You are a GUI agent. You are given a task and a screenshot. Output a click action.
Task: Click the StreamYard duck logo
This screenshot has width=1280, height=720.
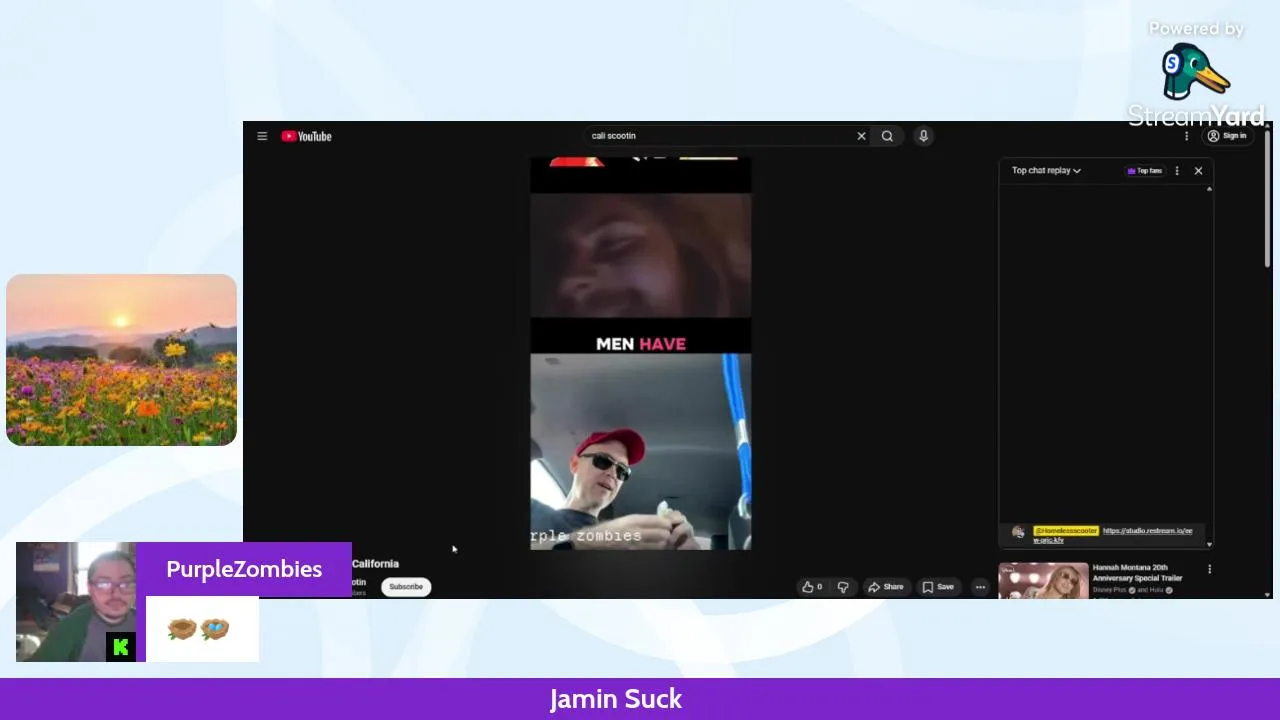coord(1194,72)
